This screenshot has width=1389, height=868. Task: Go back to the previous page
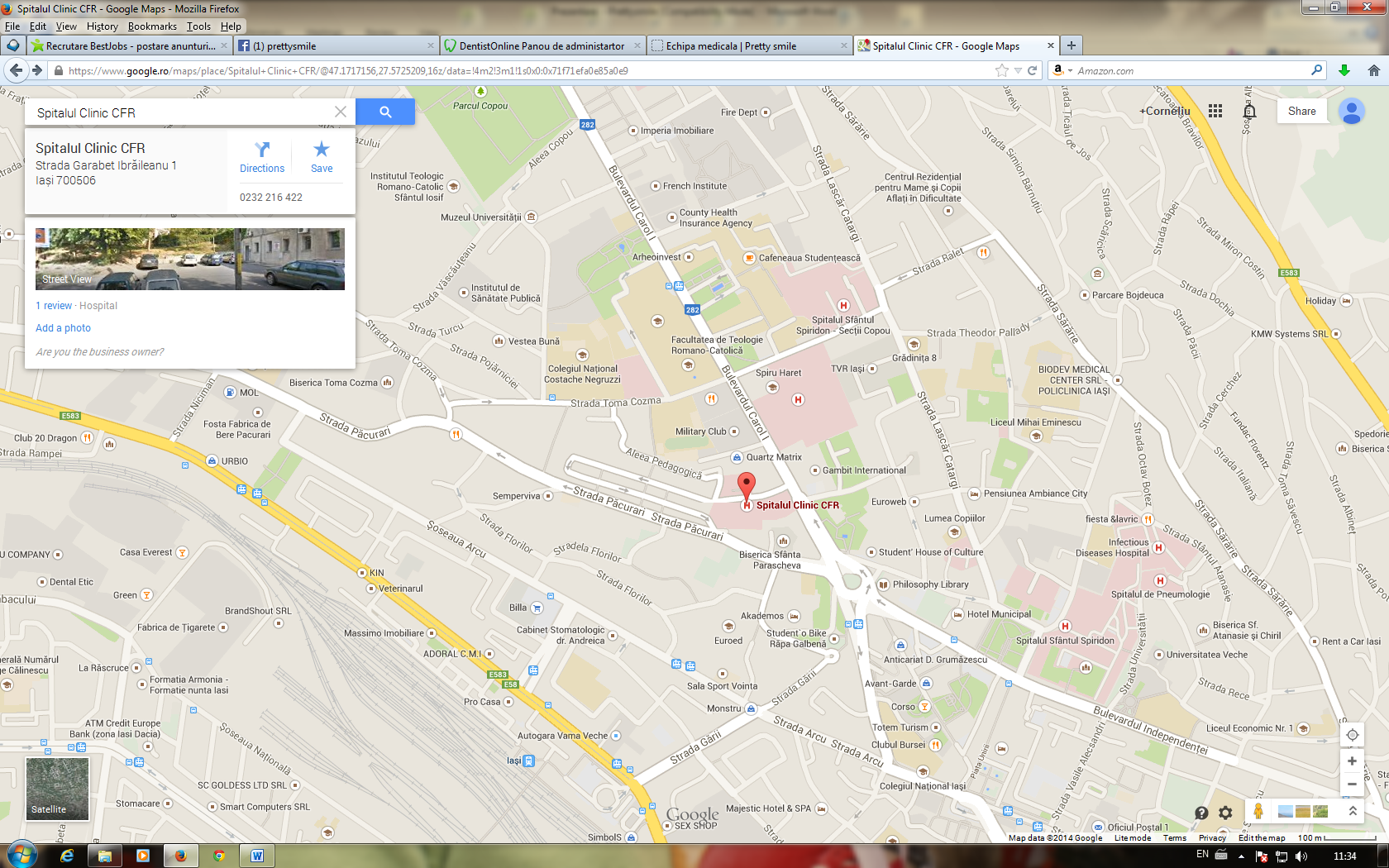click(x=17, y=70)
